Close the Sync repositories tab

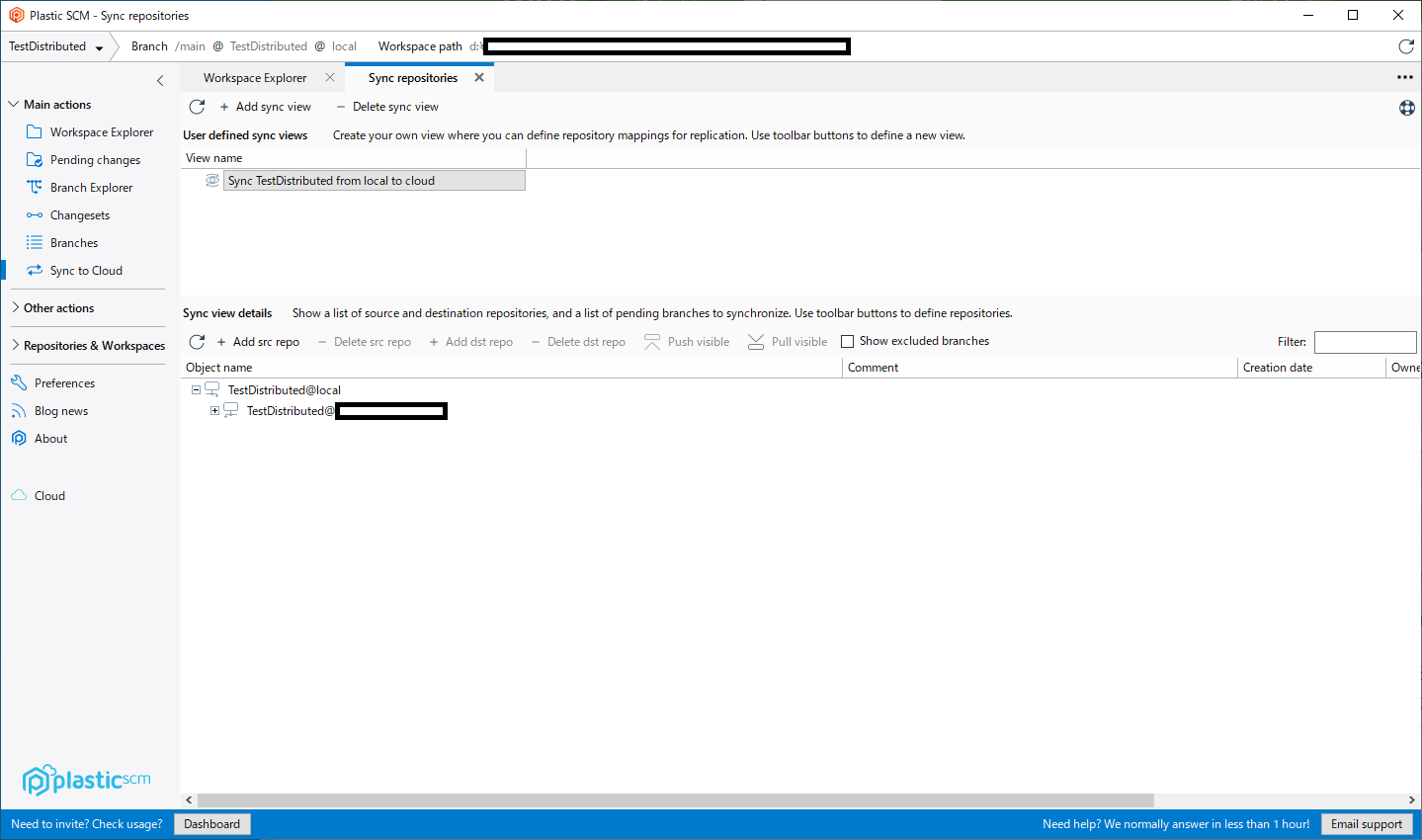click(x=479, y=77)
